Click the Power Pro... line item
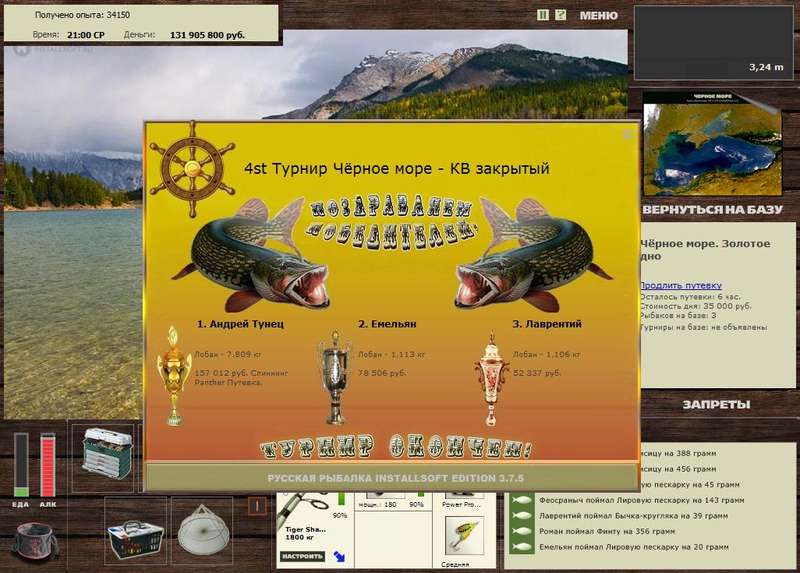The image size is (800, 573). (459, 504)
